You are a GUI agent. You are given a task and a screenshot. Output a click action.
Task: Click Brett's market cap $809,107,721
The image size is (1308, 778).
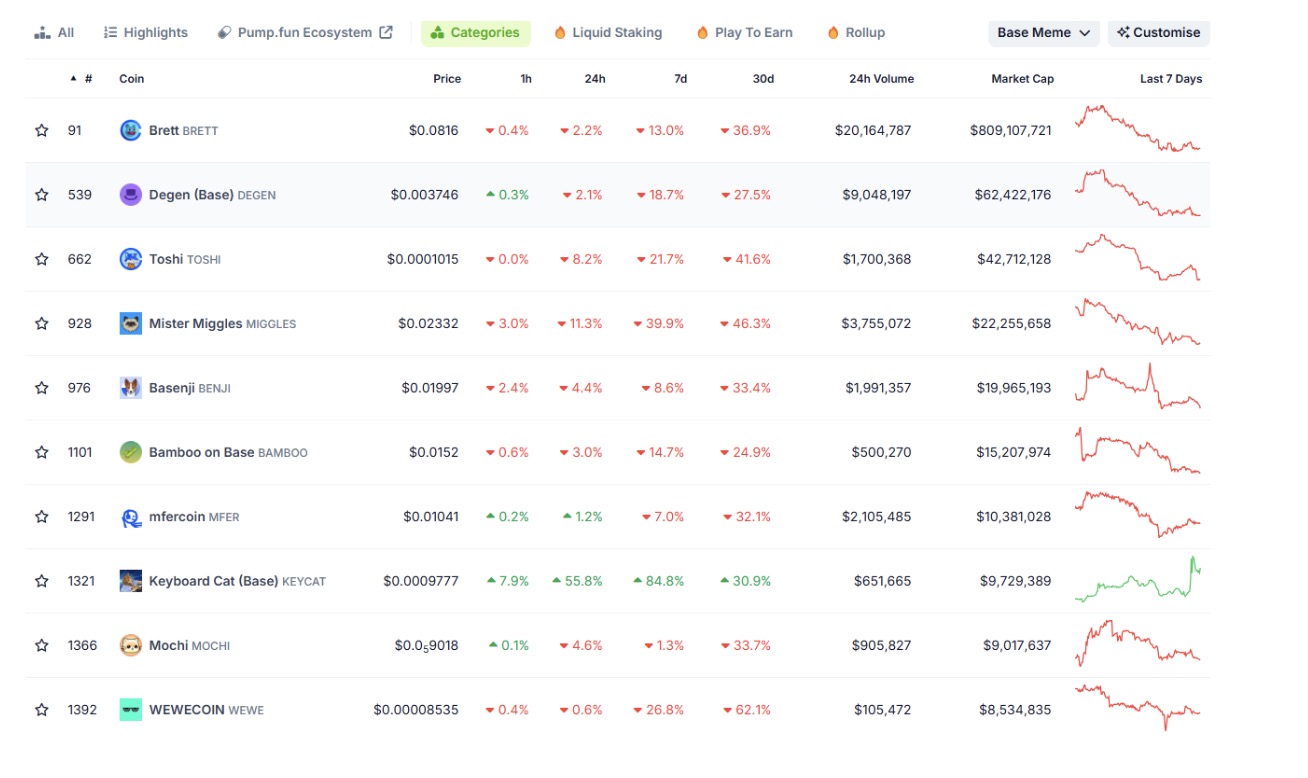(1011, 130)
